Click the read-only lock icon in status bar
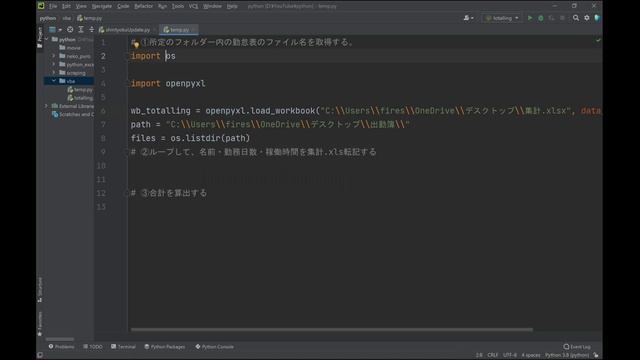 (x=596, y=355)
